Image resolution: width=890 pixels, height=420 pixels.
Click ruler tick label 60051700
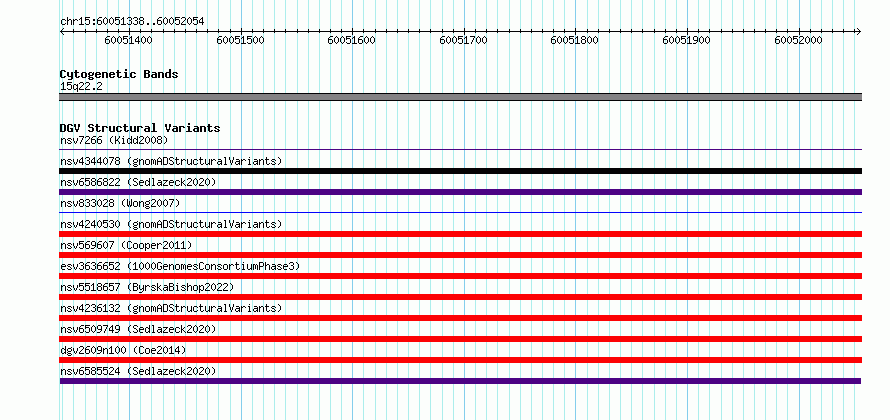pos(464,41)
